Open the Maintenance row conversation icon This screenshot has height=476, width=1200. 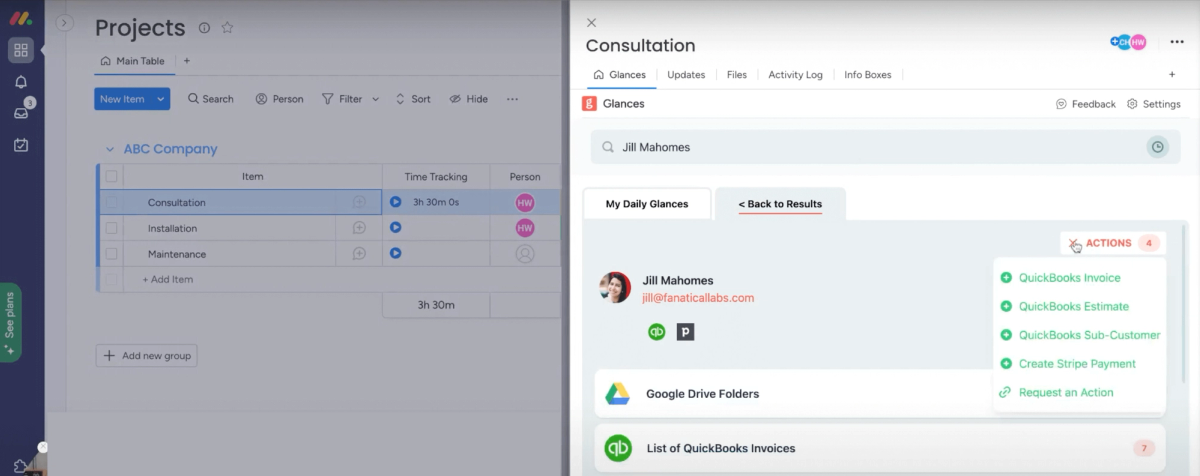coord(359,254)
